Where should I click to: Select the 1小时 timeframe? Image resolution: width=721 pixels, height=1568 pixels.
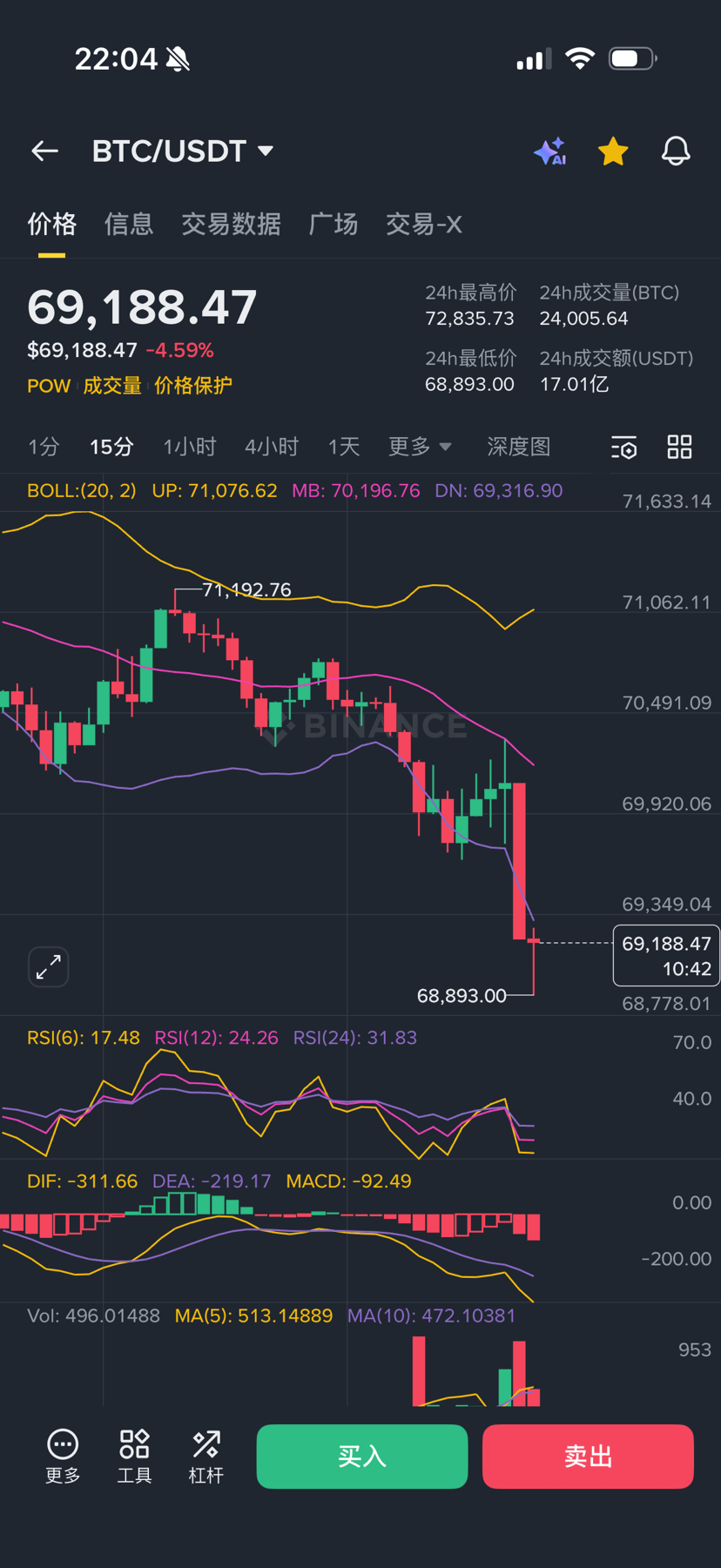pos(189,448)
